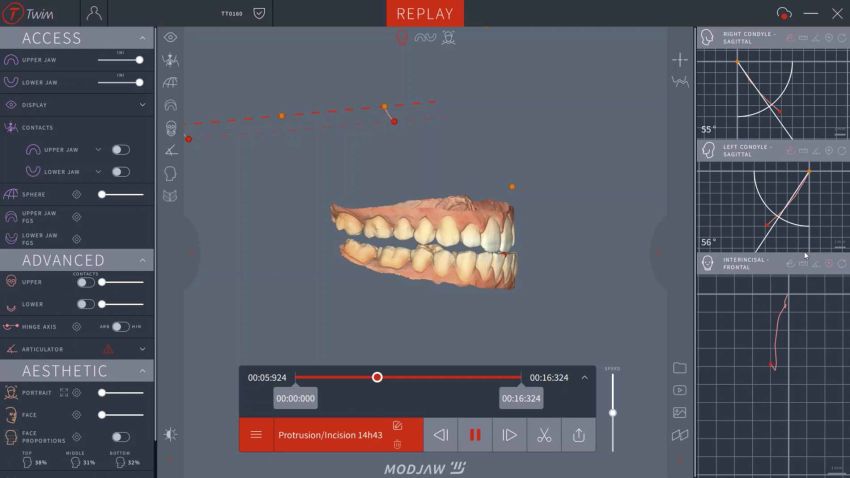Step to previous frame
850x478 pixels.
440,435
